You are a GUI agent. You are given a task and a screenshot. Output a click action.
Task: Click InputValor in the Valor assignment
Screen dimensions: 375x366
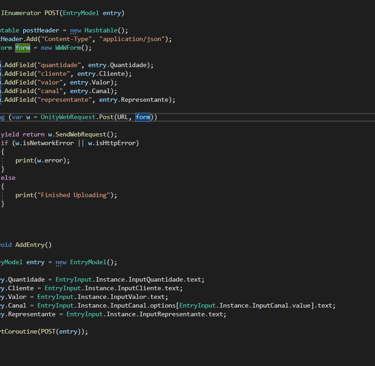[x=128, y=297]
